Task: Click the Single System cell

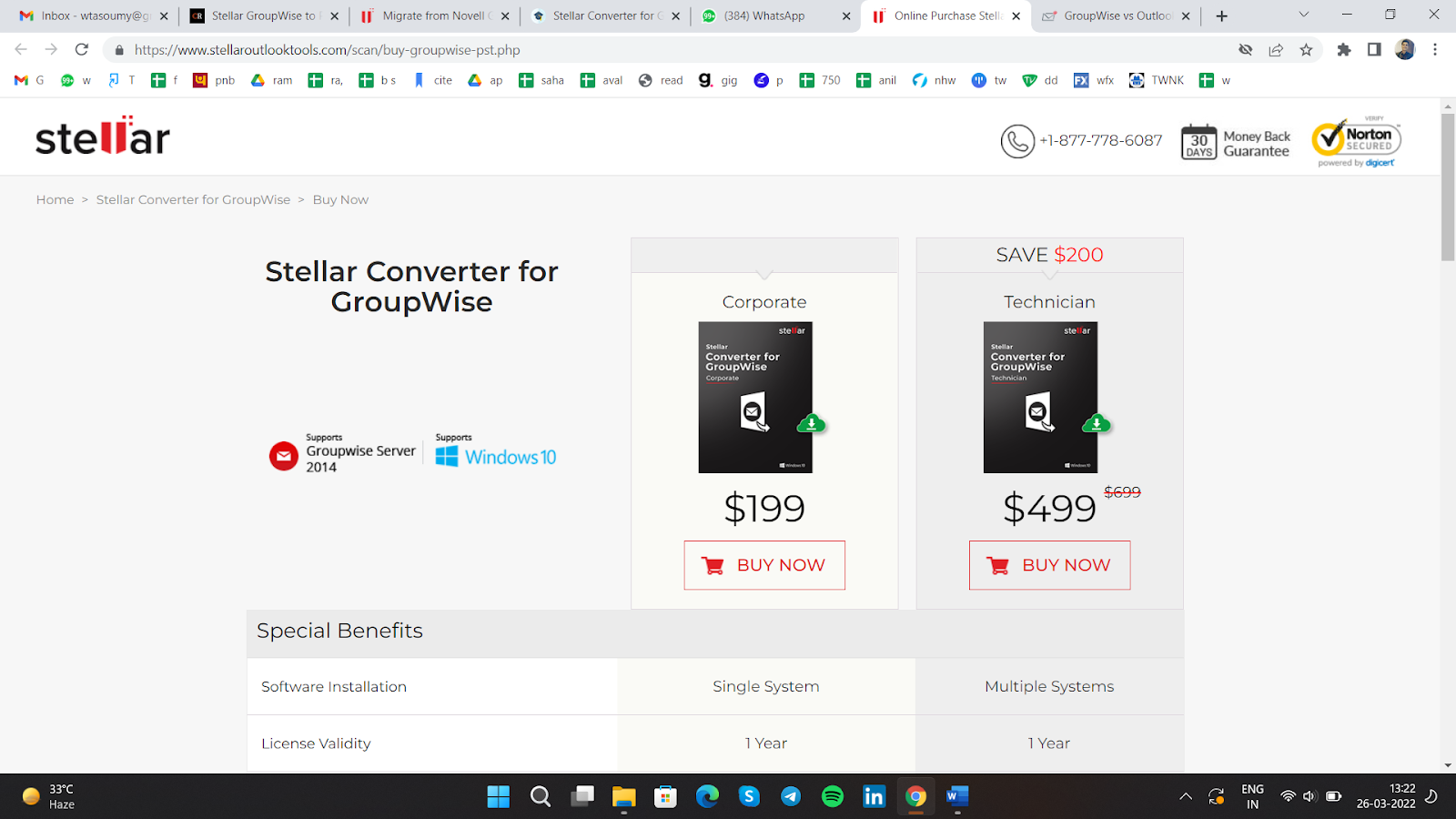Action: pyautogui.click(x=766, y=686)
